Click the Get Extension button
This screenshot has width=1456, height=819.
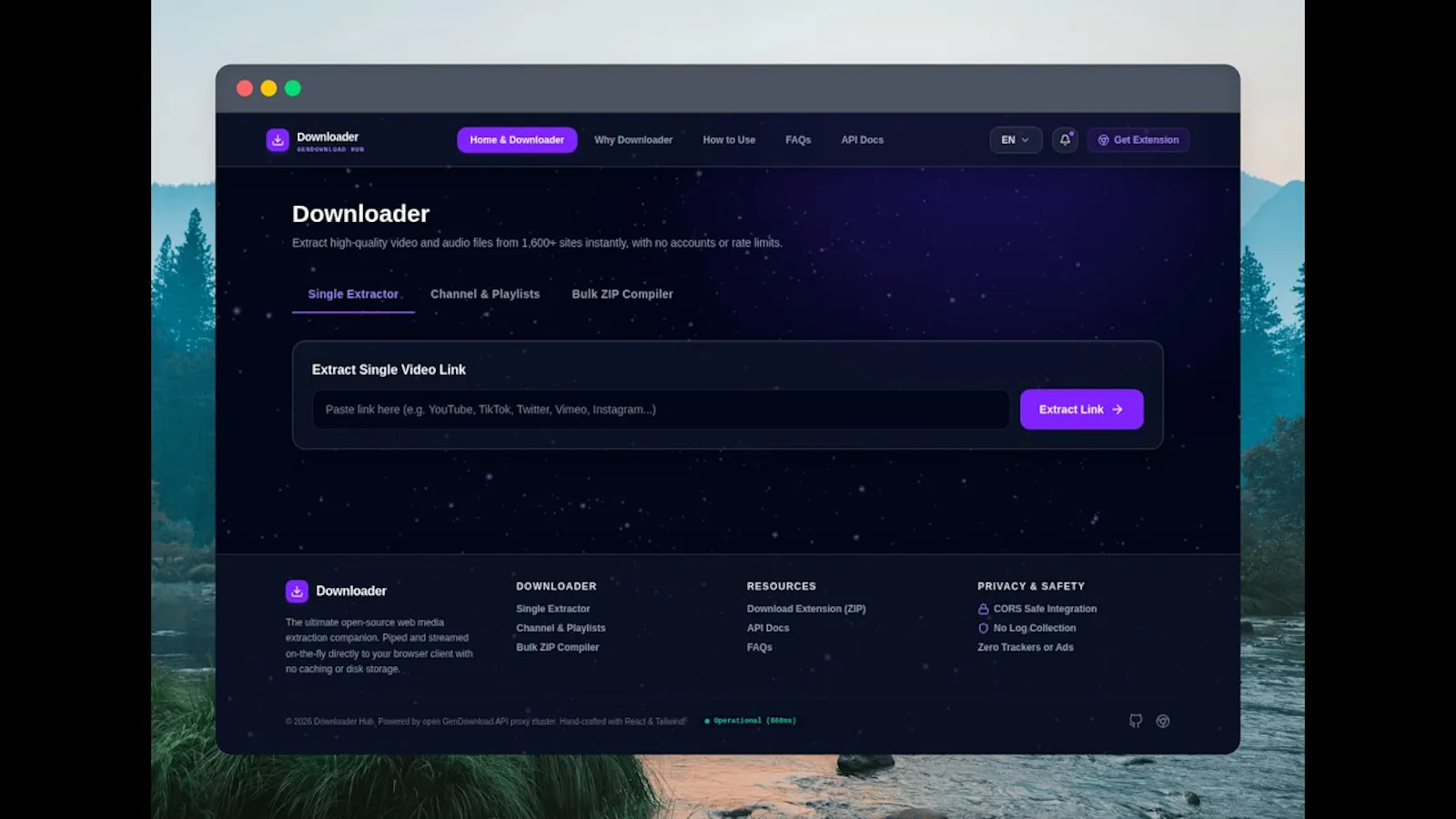(1138, 140)
